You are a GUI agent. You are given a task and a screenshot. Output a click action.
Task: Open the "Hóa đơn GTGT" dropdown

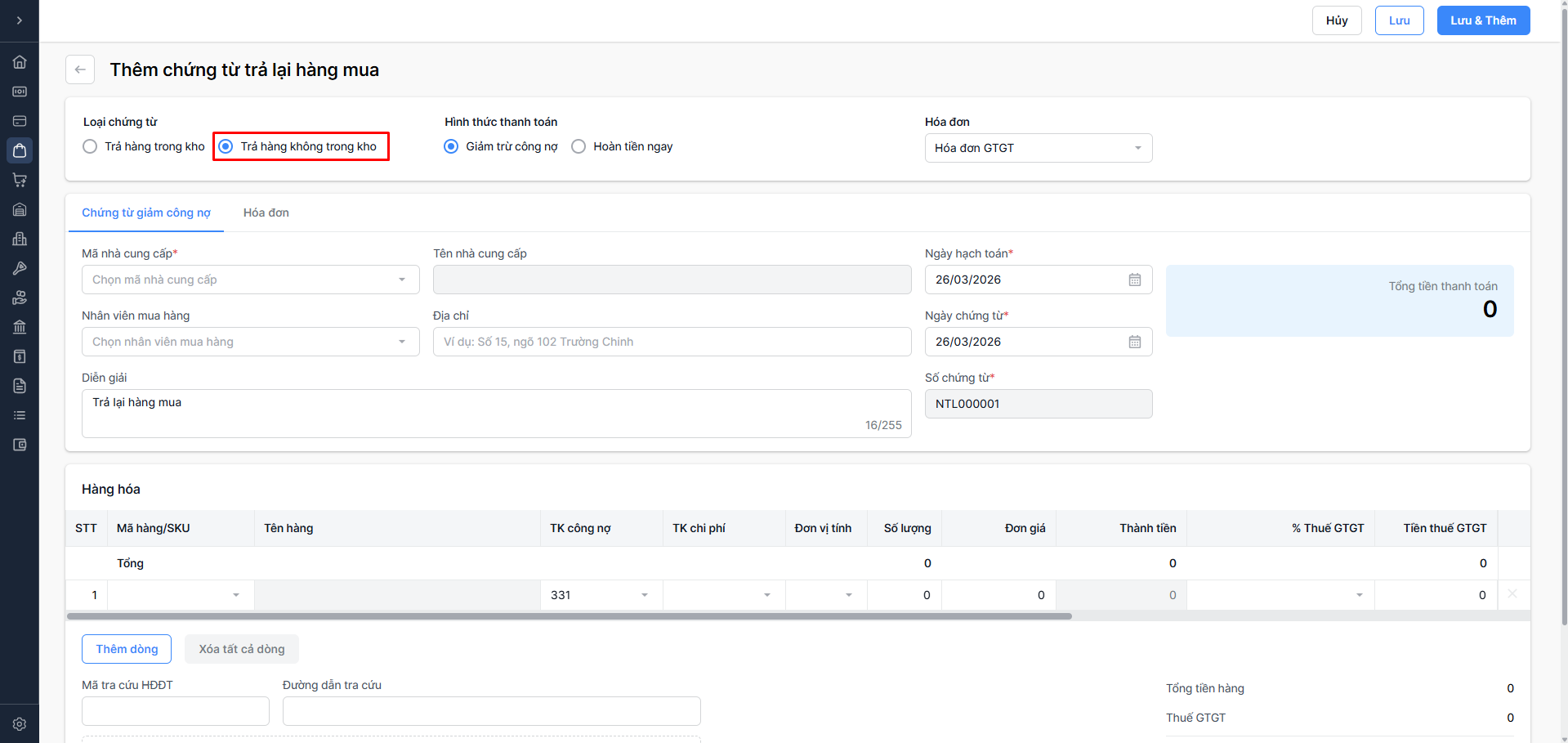click(x=1038, y=148)
